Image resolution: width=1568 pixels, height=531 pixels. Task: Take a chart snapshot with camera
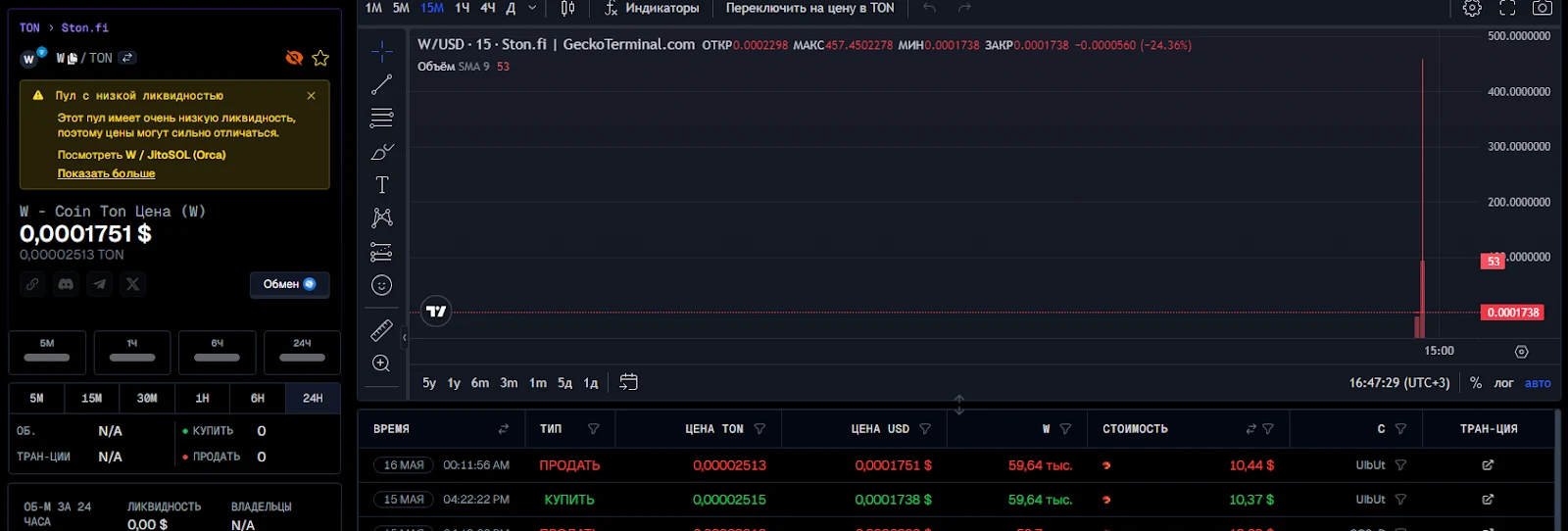[x=1542, y=8]
